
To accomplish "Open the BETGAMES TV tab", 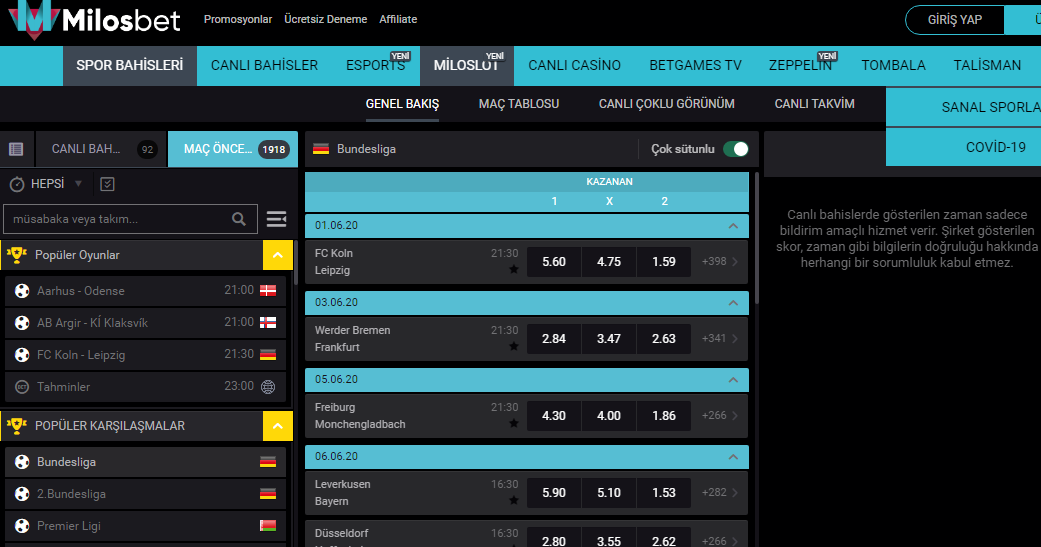I will (695, 66).
